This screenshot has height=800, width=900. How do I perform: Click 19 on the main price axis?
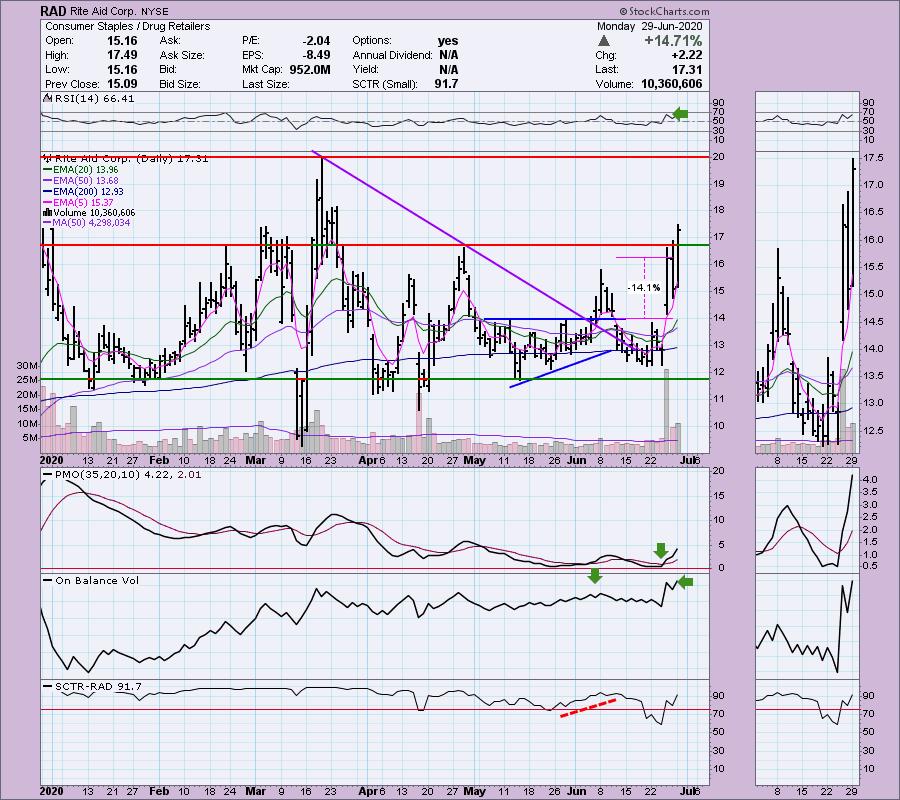click(x=718, y=184)
